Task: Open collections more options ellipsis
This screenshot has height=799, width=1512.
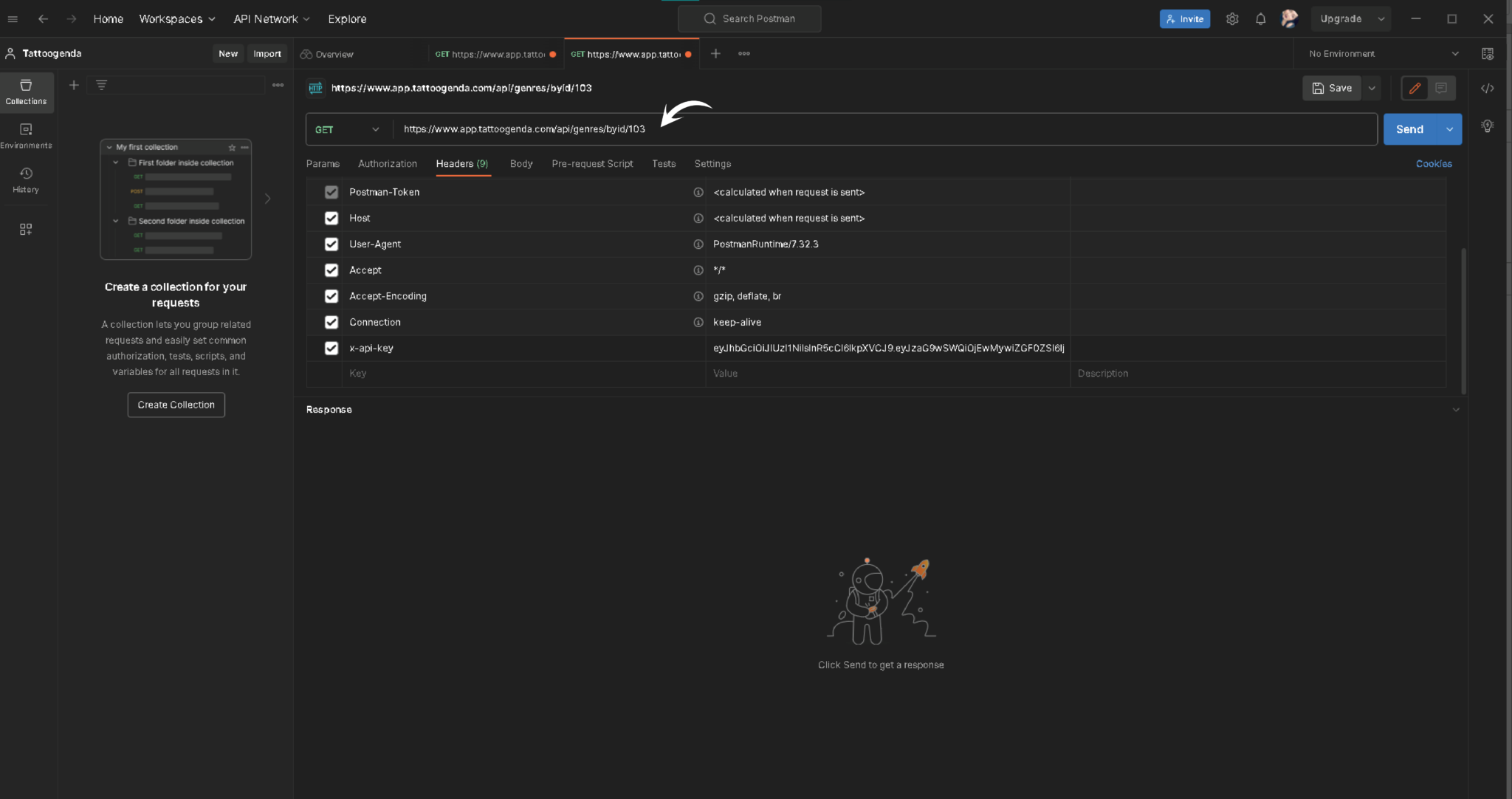Action: coord(278,86)
